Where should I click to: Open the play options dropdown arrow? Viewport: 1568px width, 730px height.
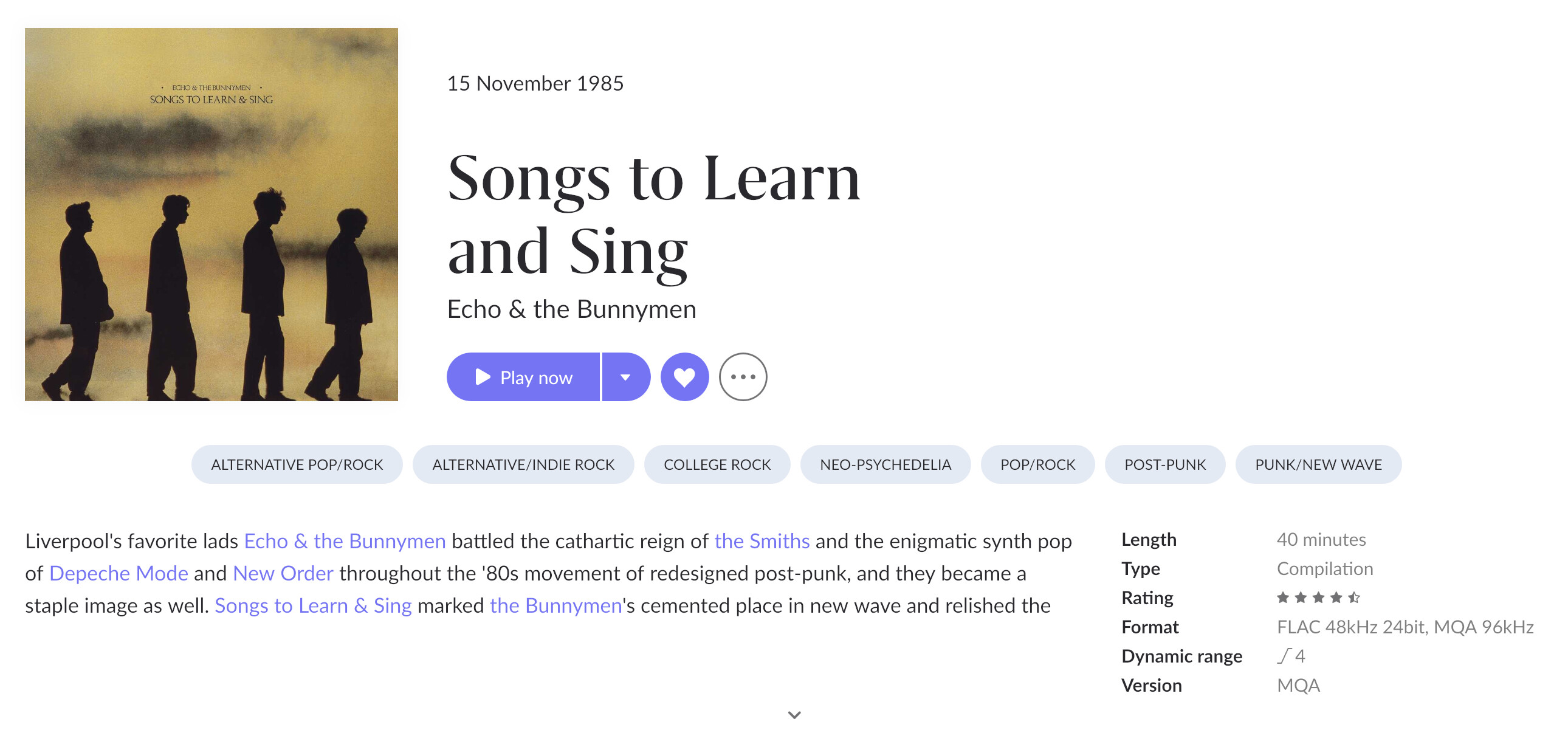pos(625,377)
